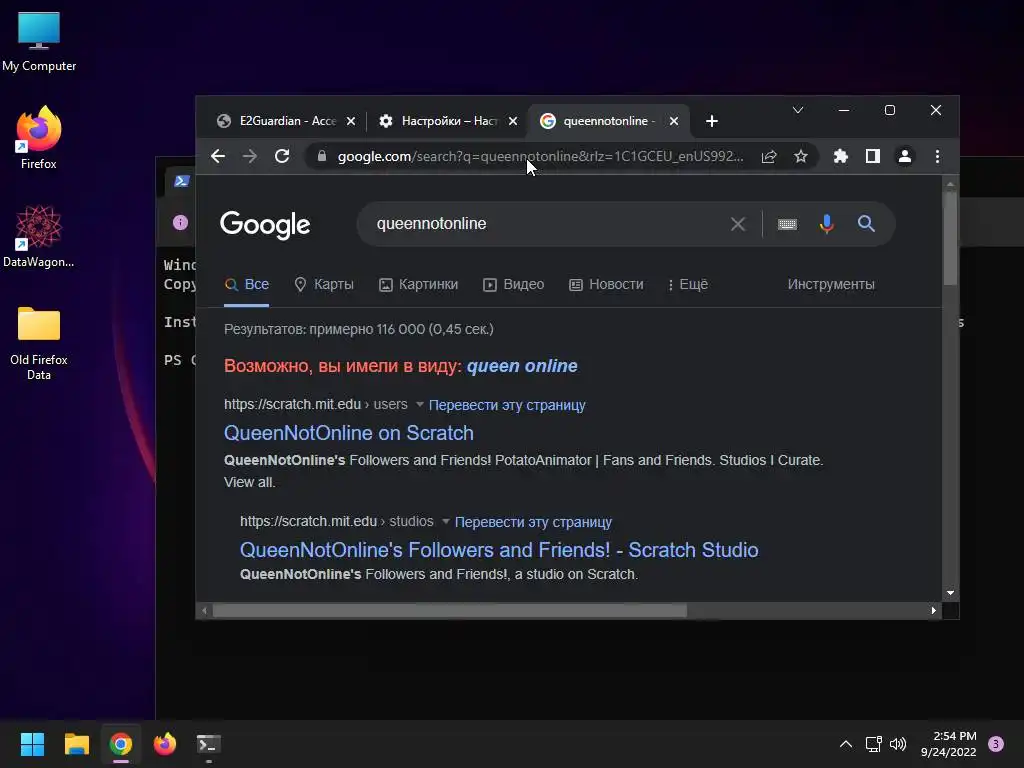Clear the search query with the X

(738, 224)
